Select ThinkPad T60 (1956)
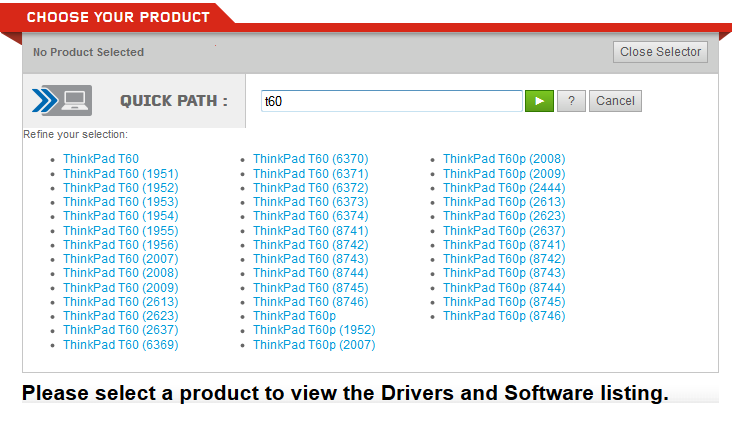Screen dimensions: 733x425 [x=121, y=245]
